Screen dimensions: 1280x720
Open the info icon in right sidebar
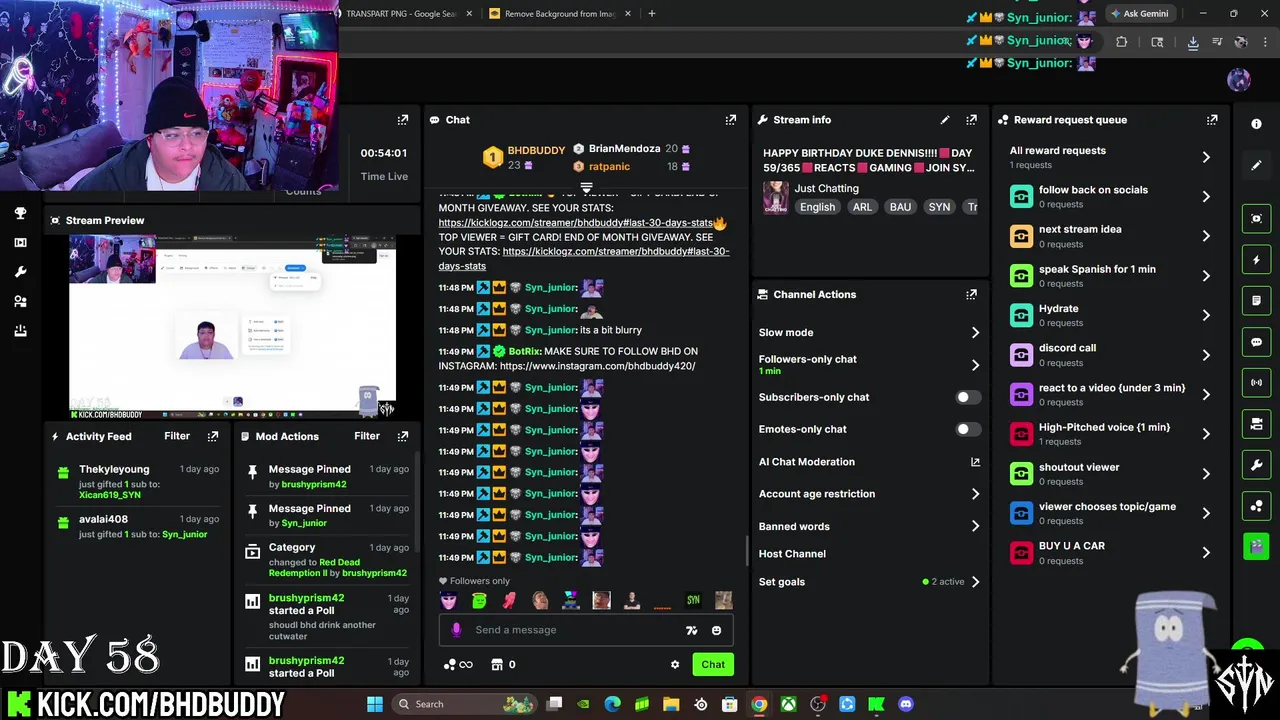coord(1256,124)
